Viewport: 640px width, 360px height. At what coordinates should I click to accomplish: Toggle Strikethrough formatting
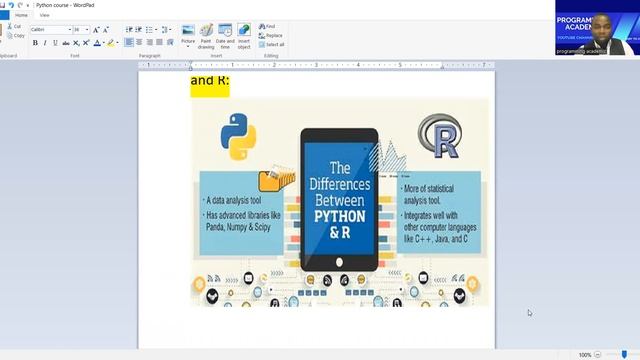pos(66,42)
